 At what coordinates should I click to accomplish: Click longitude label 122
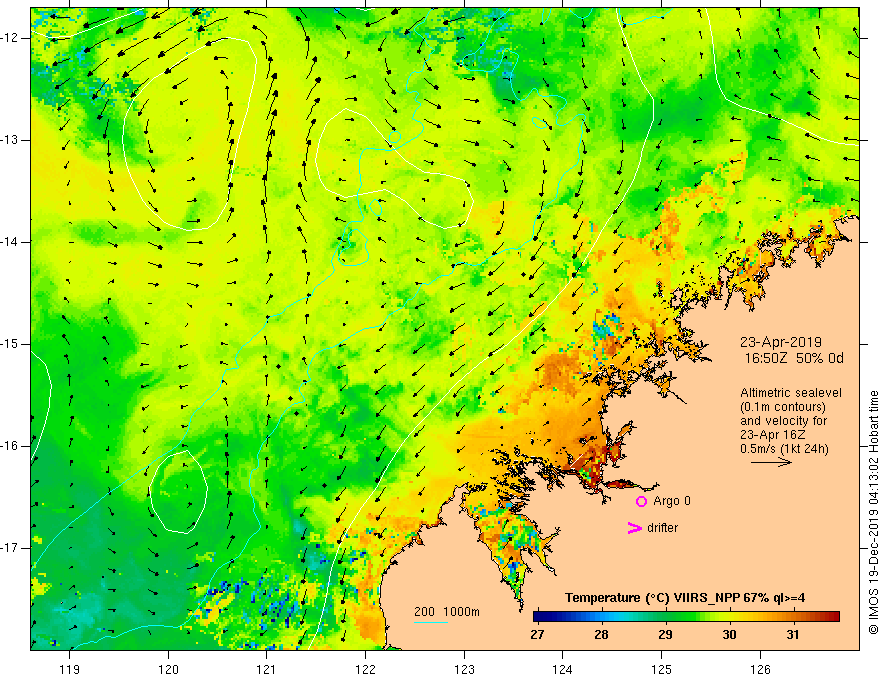[365, 669]
